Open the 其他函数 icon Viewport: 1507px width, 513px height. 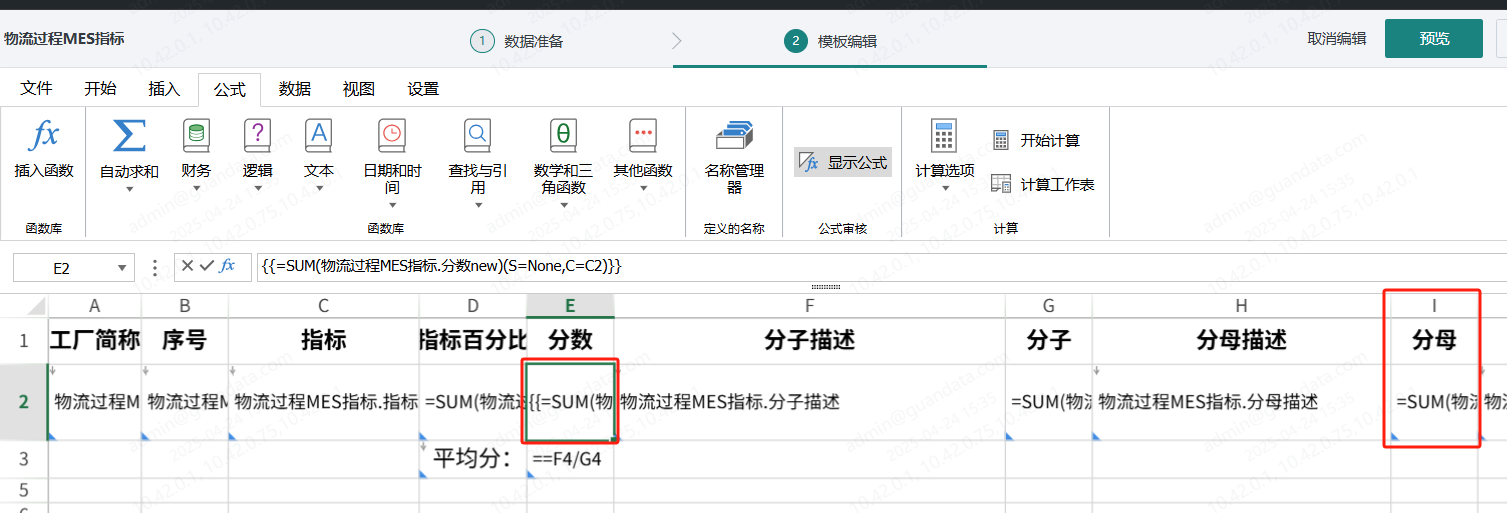pyautogui.click(x=642, y=135)
